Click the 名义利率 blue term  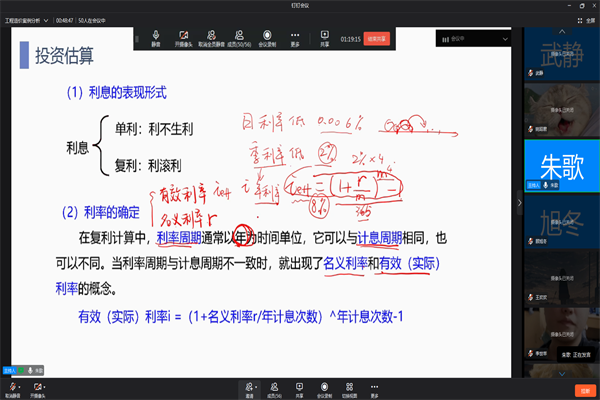(x=346, y=263)
